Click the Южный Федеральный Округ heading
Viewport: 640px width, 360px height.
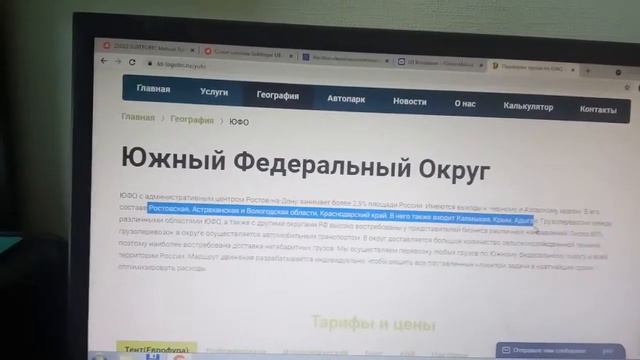(305, 164)
